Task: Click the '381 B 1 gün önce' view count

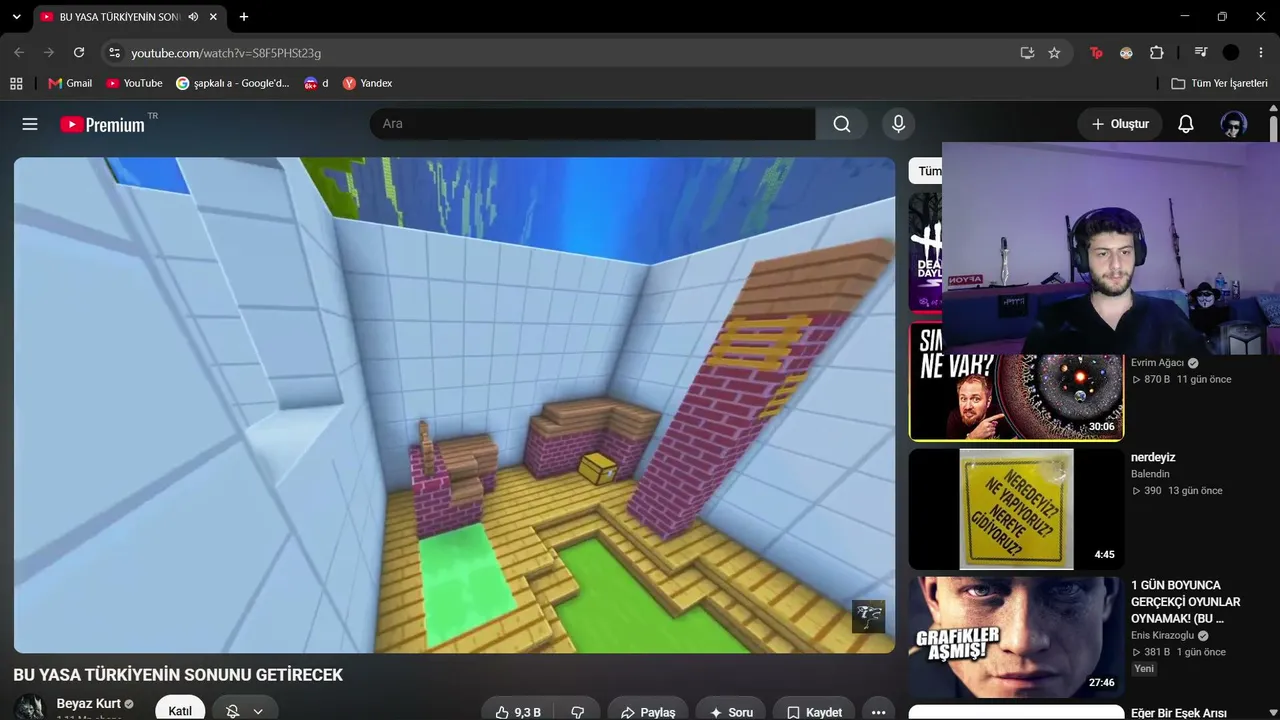Action: pos(1179,652)
